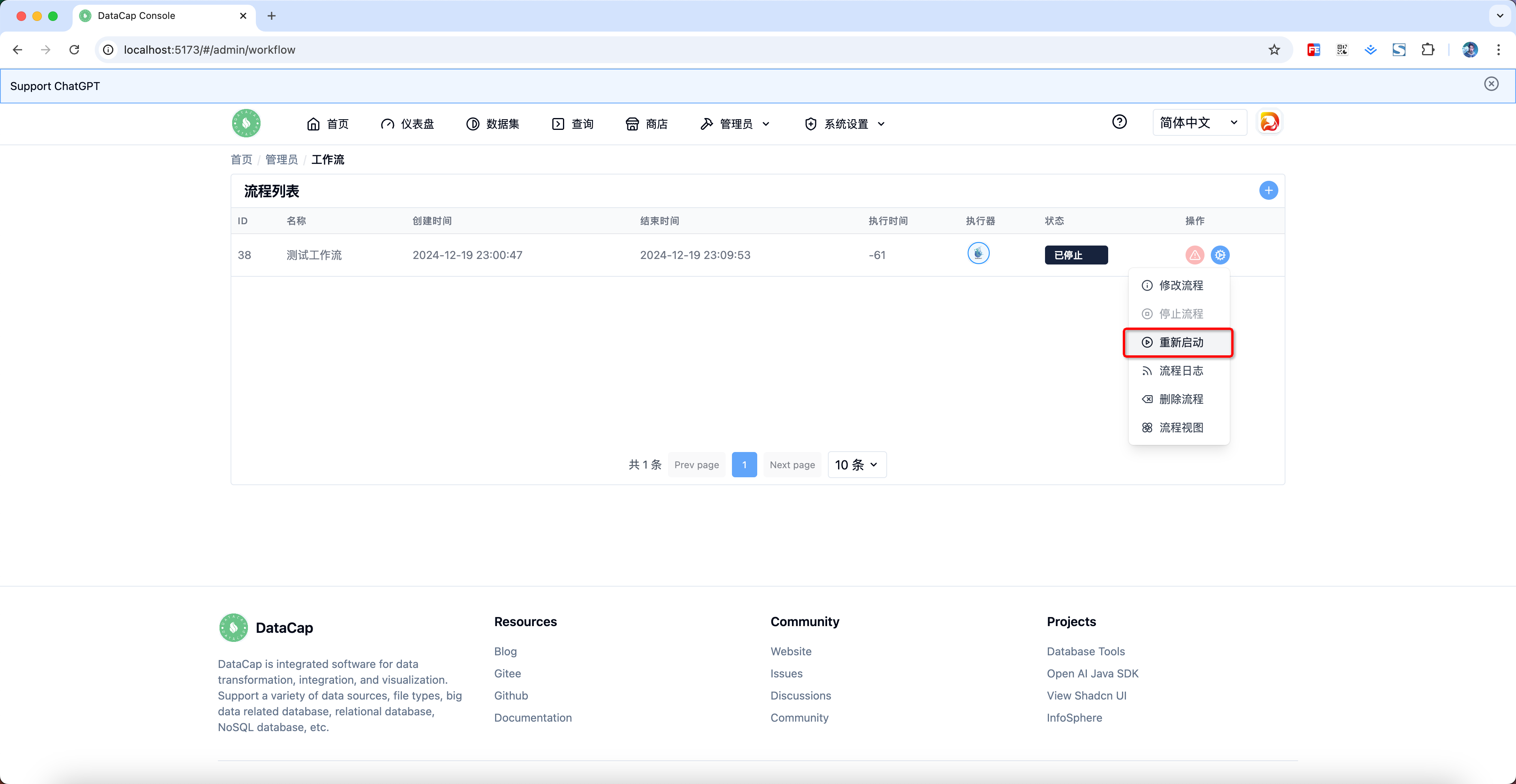1516x784 pixels.
Task: Reload the page
Action: [74, 50]
